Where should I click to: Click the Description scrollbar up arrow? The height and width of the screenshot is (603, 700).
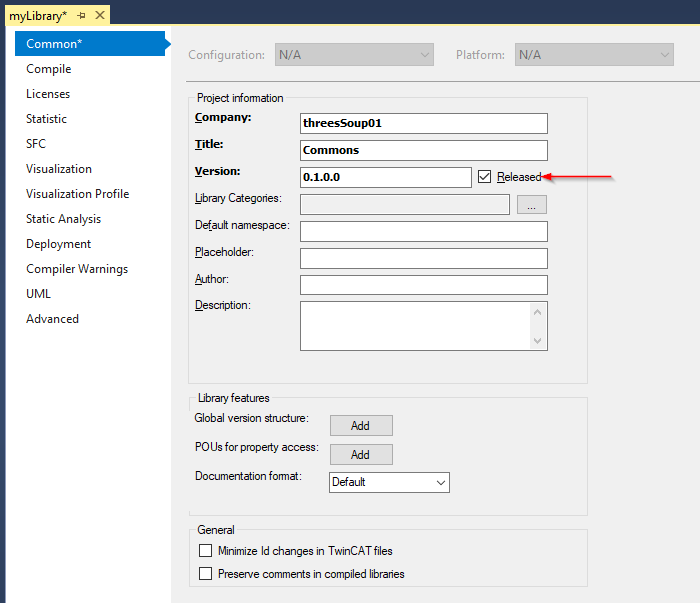538,312
